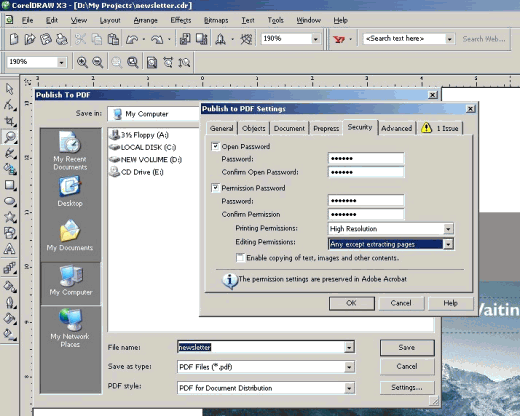Click the Export icon in toolbar
Screen dimensions: 520x416
[x=202, y=39]
